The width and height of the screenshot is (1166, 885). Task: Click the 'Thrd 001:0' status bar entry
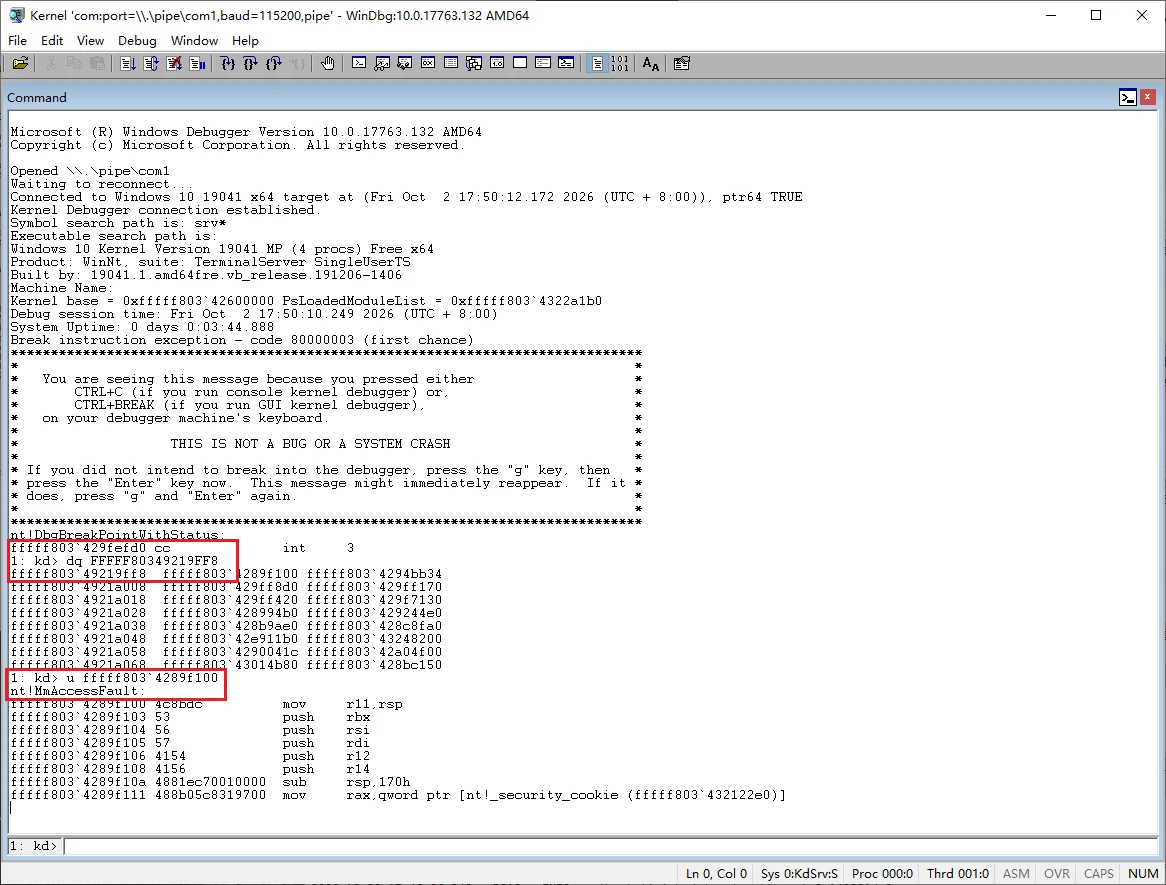[x=958, y=873]
